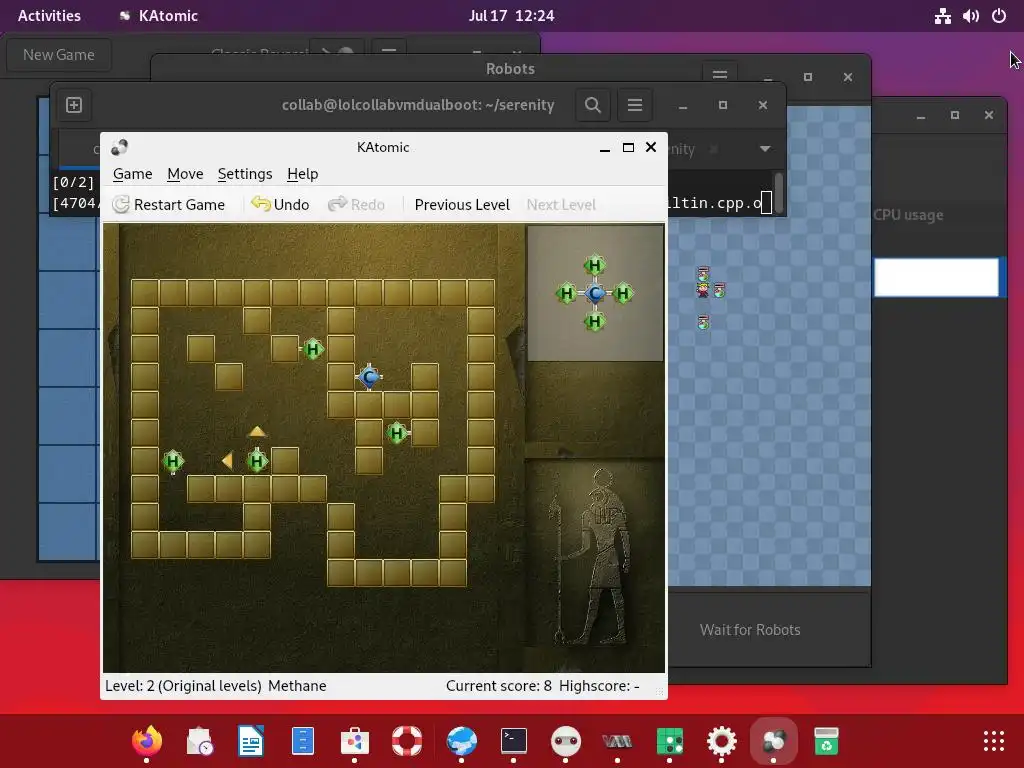Open the Robots window hamburger menu
The image size is (1024, 768).
click(x=720, y=73)
